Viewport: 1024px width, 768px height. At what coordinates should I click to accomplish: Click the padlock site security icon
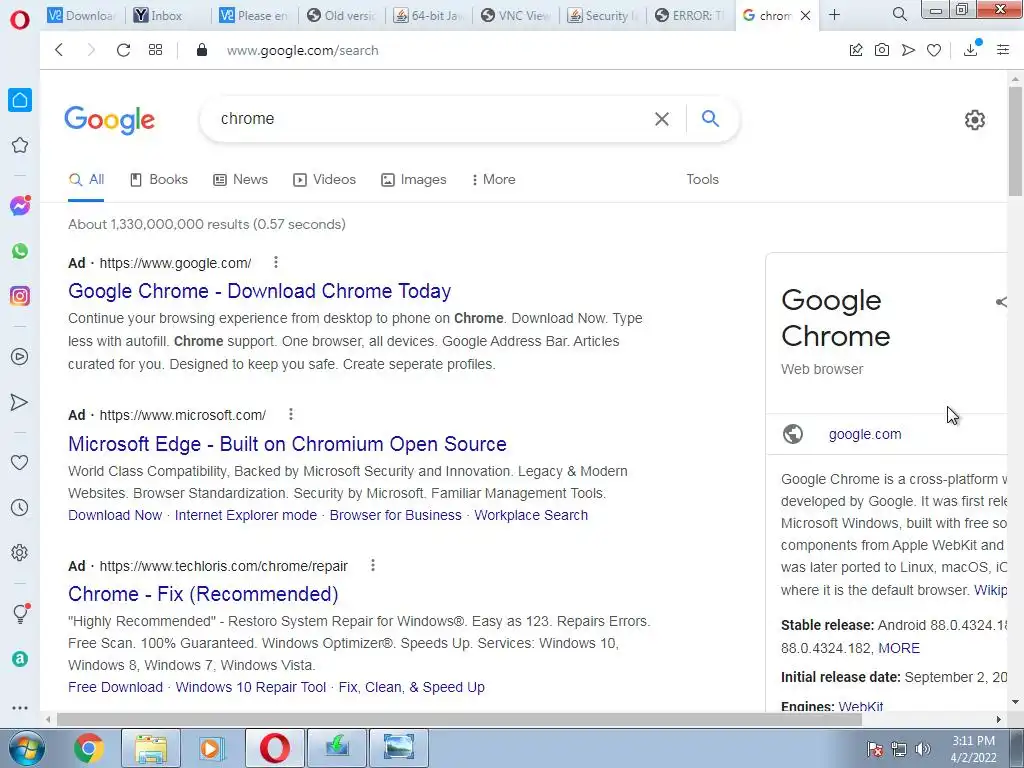202,50
